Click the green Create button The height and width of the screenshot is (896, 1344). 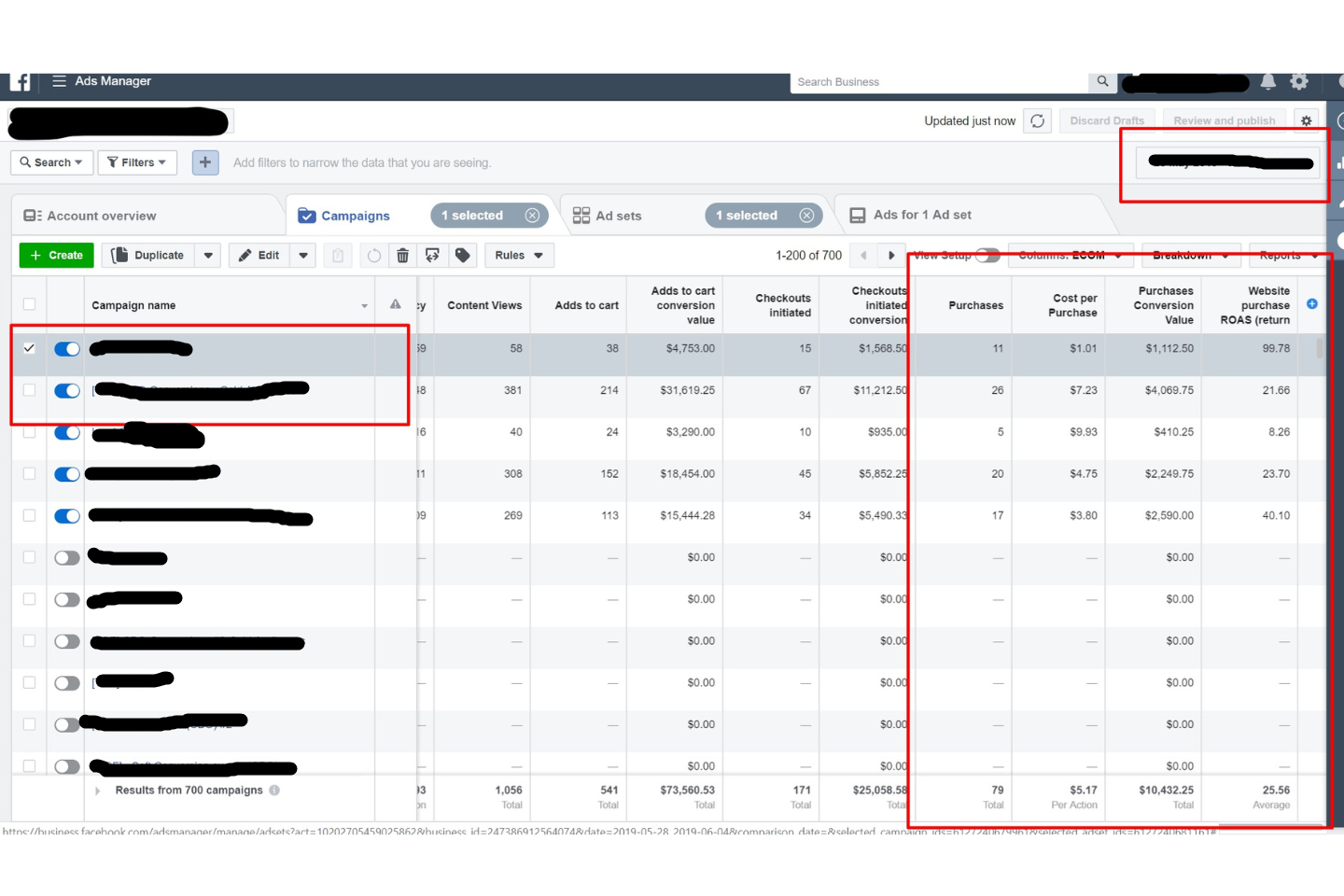point(56,255)
